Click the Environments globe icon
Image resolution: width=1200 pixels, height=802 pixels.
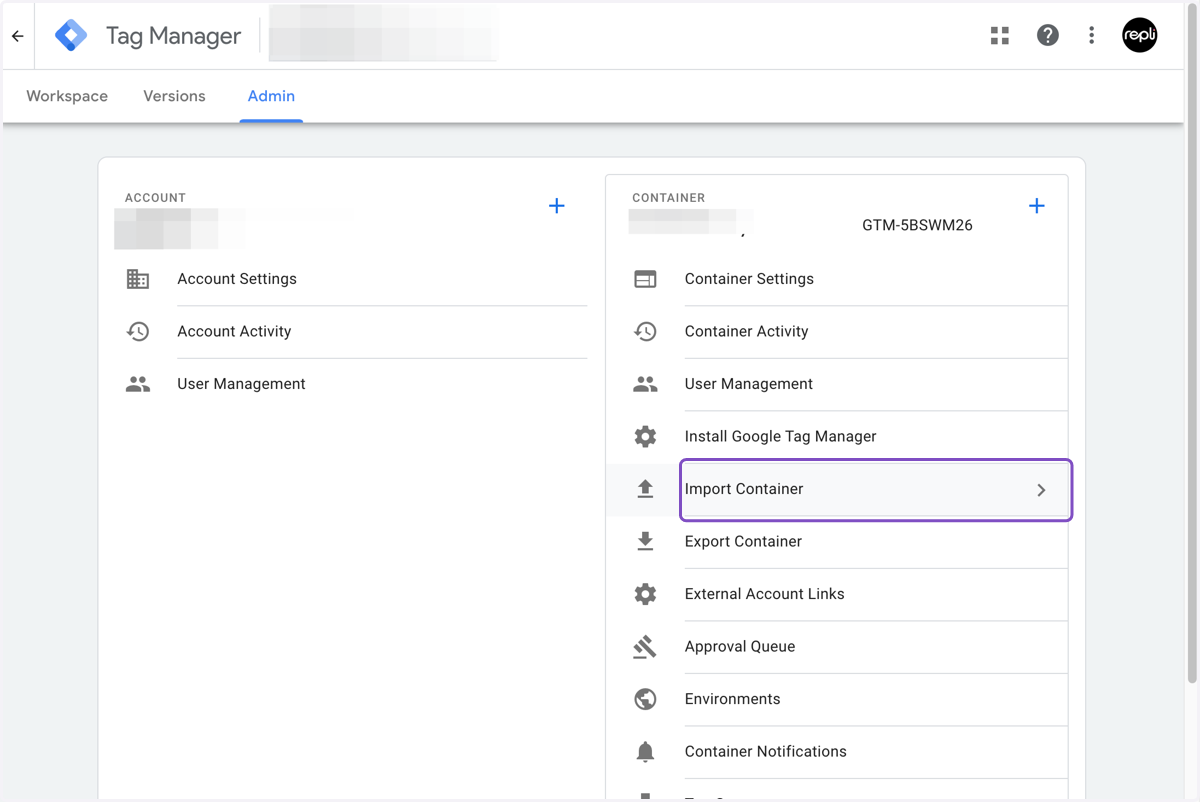click(645, 699)
